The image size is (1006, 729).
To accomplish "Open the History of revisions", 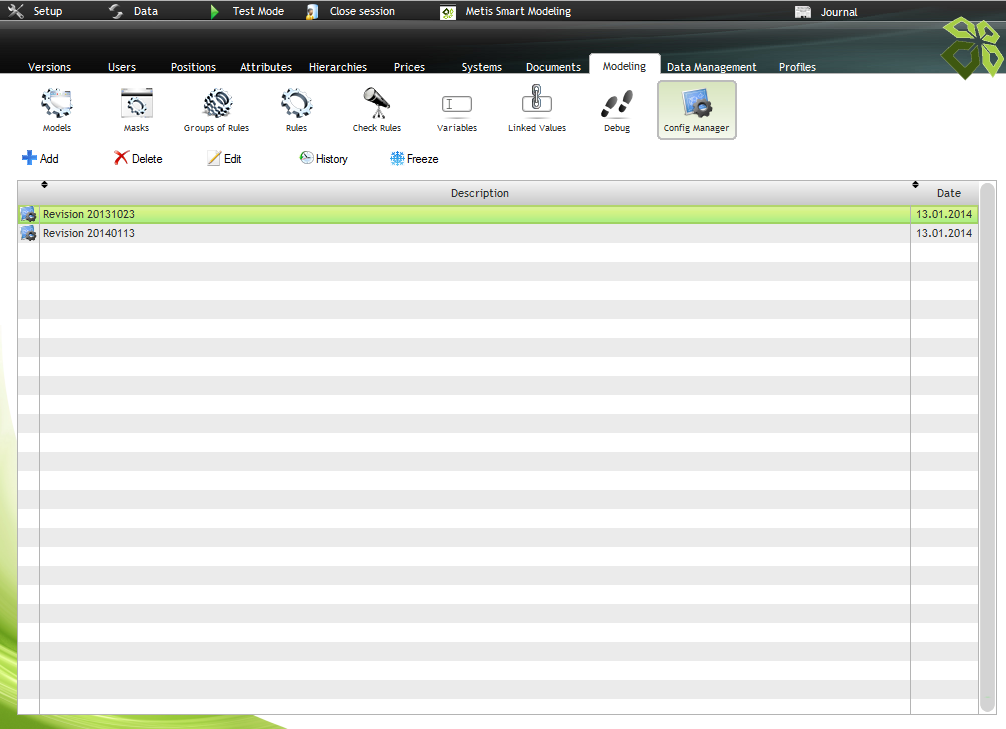I will coord(323,159).
